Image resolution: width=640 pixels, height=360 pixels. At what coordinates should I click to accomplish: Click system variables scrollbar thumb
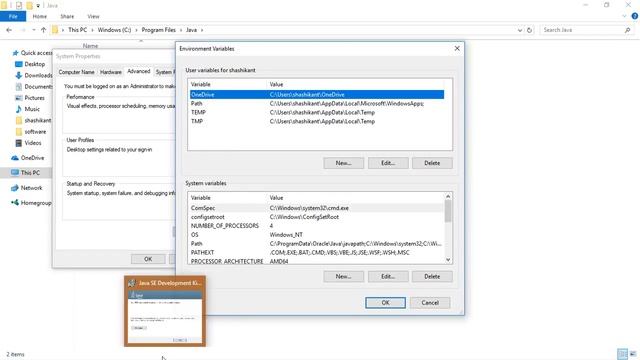pos(448,211)
